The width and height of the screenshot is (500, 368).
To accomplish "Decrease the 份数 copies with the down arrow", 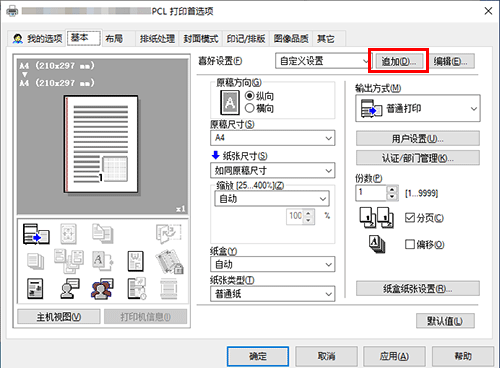I will (x=392, y=196).
